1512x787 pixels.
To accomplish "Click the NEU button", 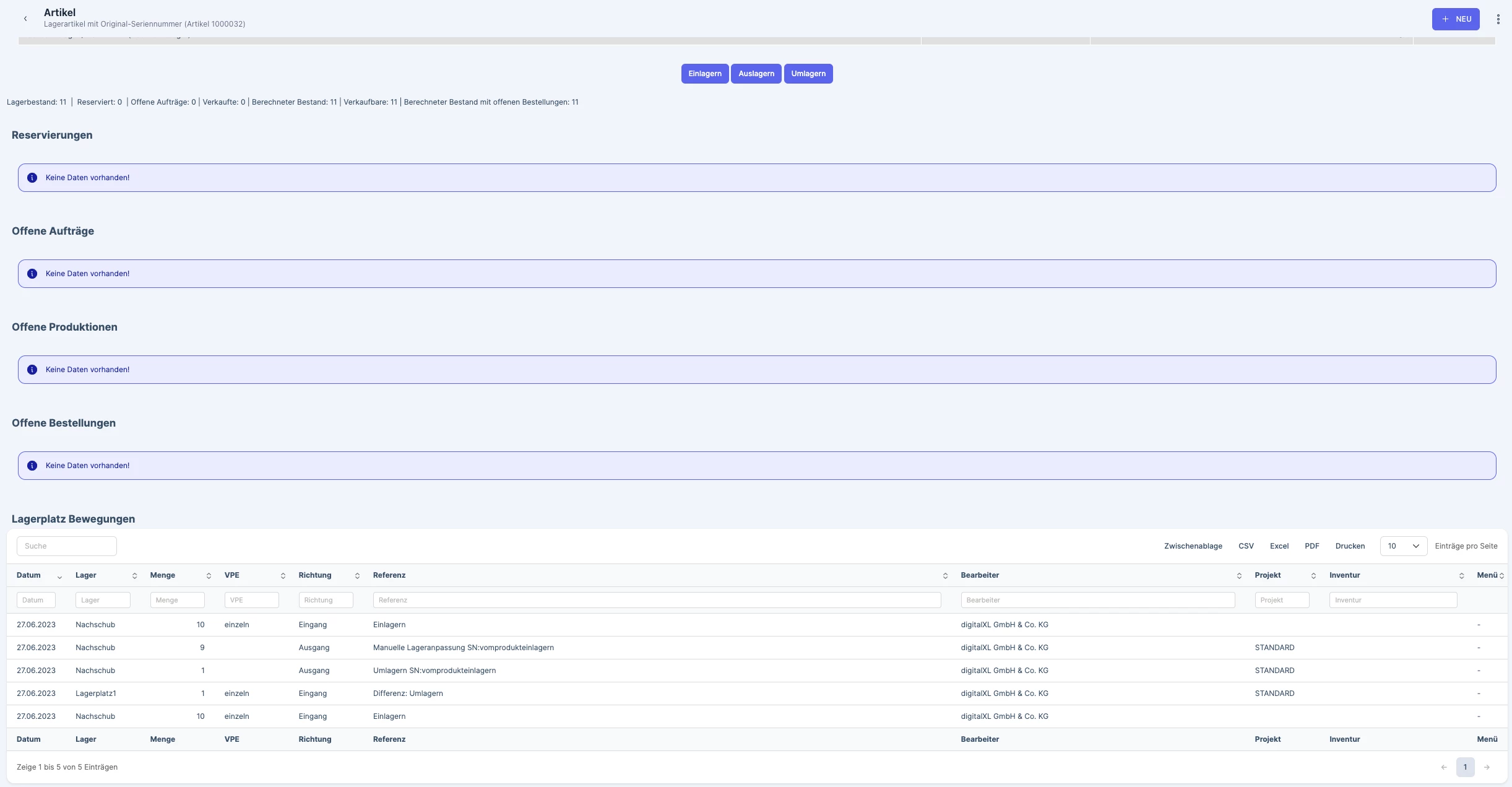I will click(x=1456, y=19).
